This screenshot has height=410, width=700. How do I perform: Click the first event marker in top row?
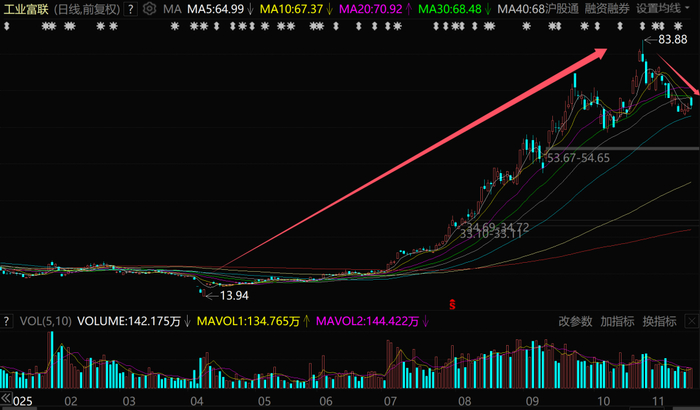(7, 26)
